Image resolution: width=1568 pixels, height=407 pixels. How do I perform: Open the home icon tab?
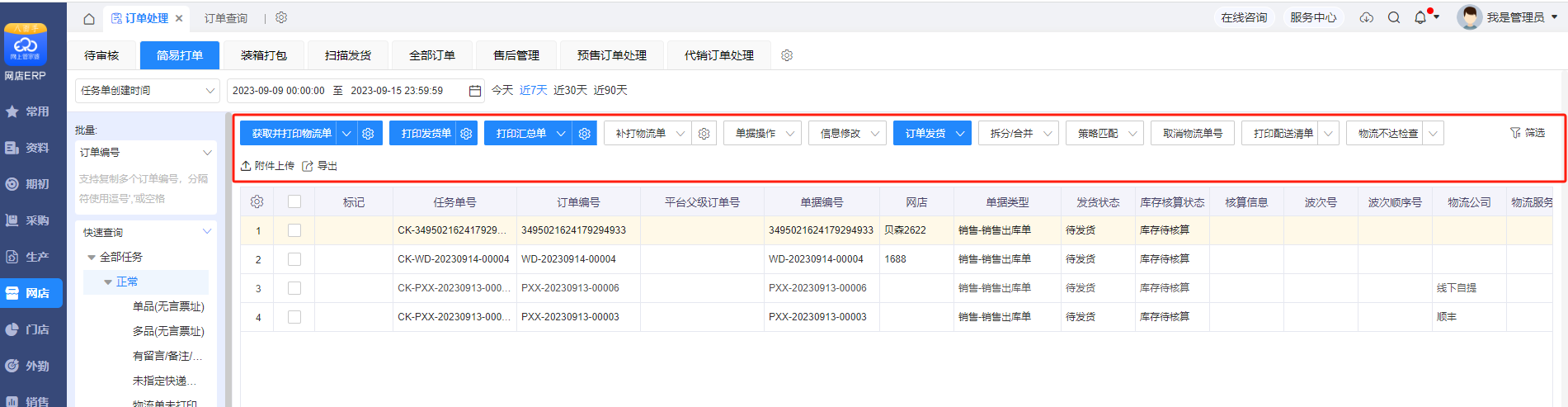click(x=89, y=18)
